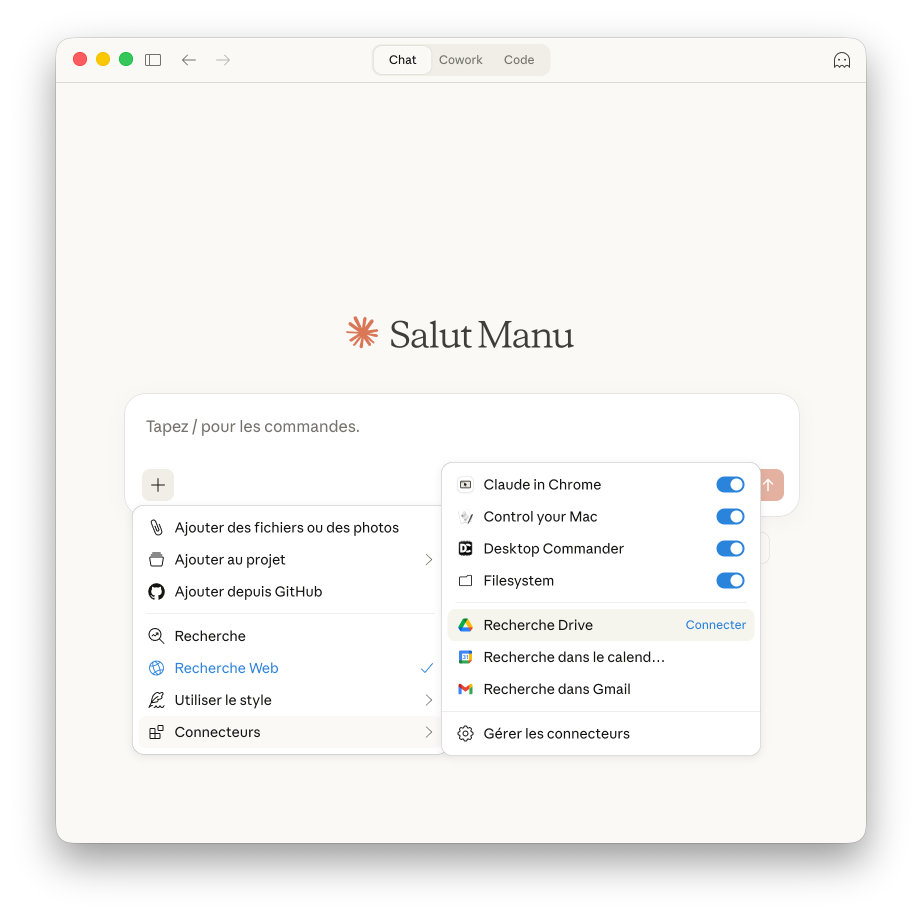Image resolution: width=922 pixels, height=917 pixels.
Task: Open the Connecteurs submenu chevron
Action: coord(428,732)
